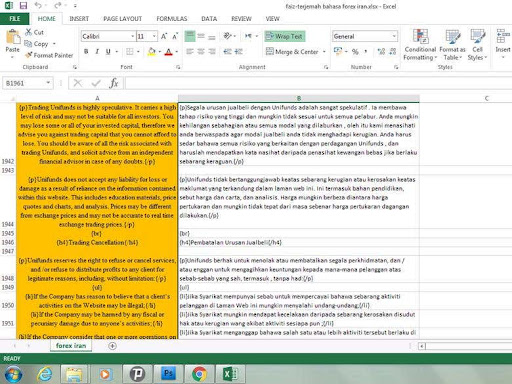
Task: Click the Format Painter brush icon
Action: [x=29, y=55]
